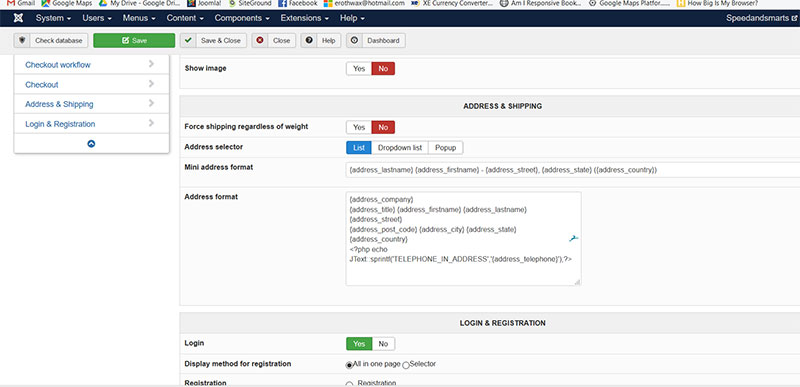Click the Dashboard clock icon

coord(355,40)
